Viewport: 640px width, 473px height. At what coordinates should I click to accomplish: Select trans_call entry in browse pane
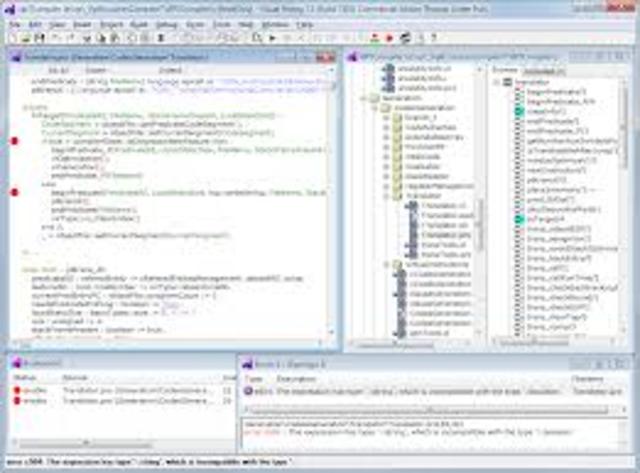547,268
